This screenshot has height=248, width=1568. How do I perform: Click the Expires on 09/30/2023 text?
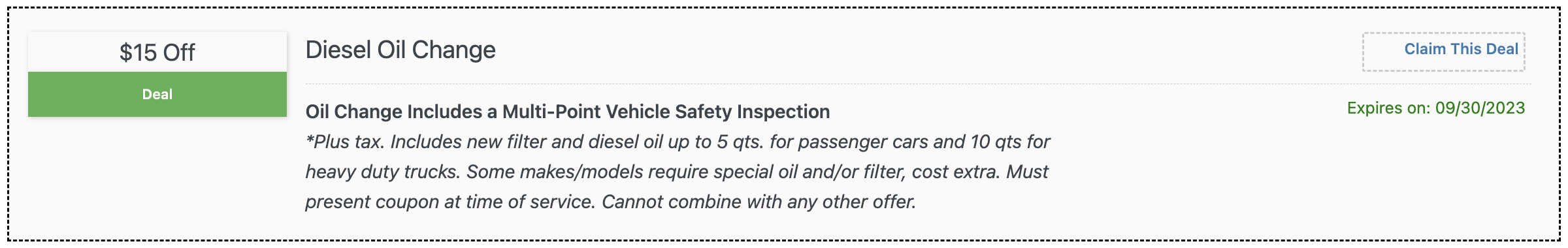(1436, 108)
